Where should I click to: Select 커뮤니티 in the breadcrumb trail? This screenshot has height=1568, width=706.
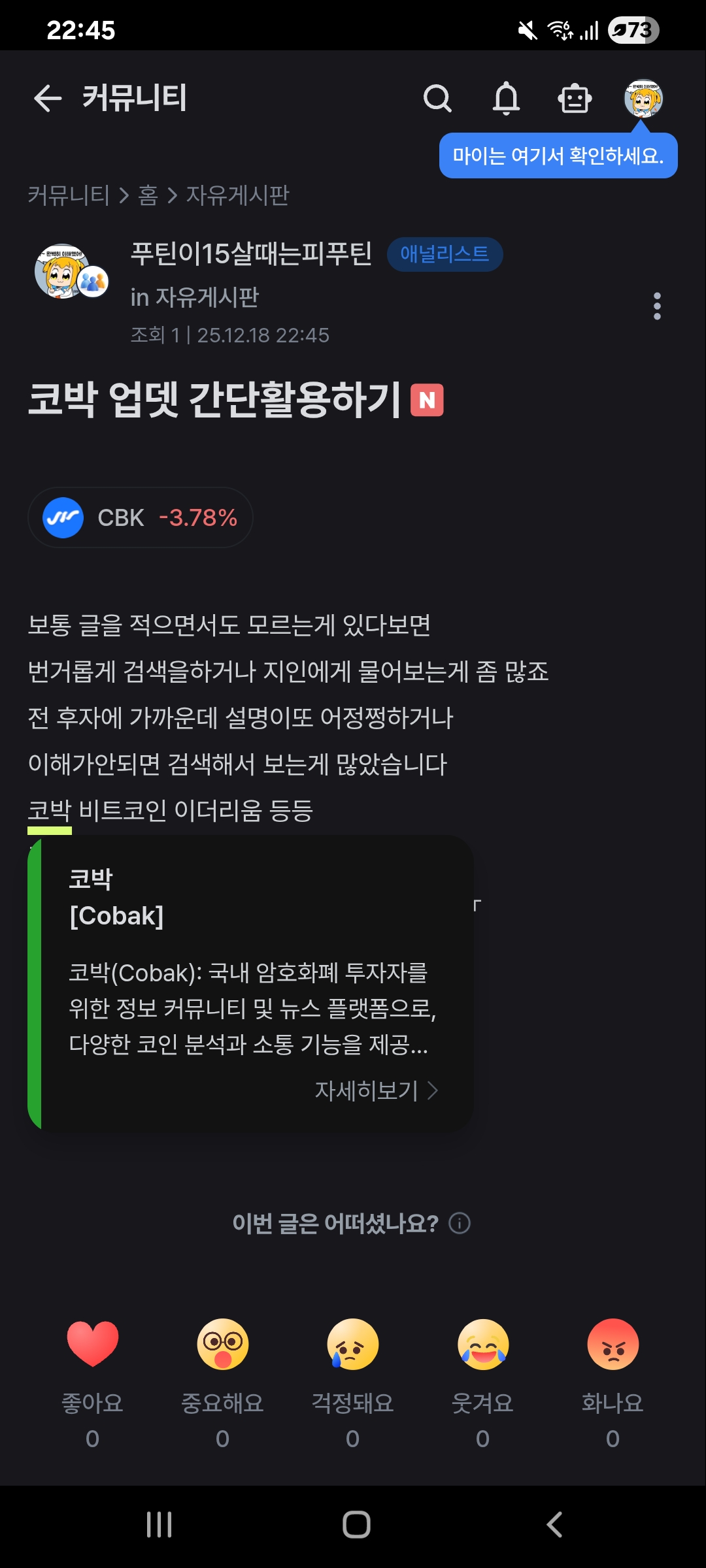(x=67, y=195)
